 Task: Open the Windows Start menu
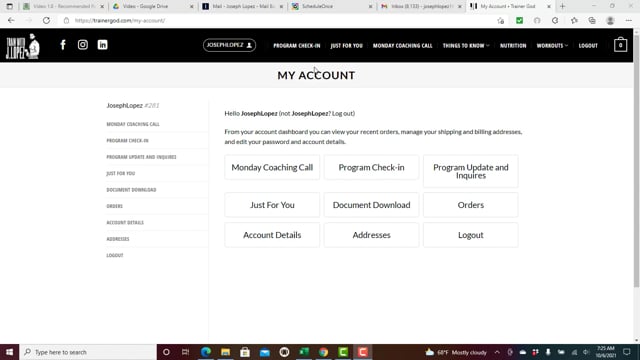pos(9,352)
